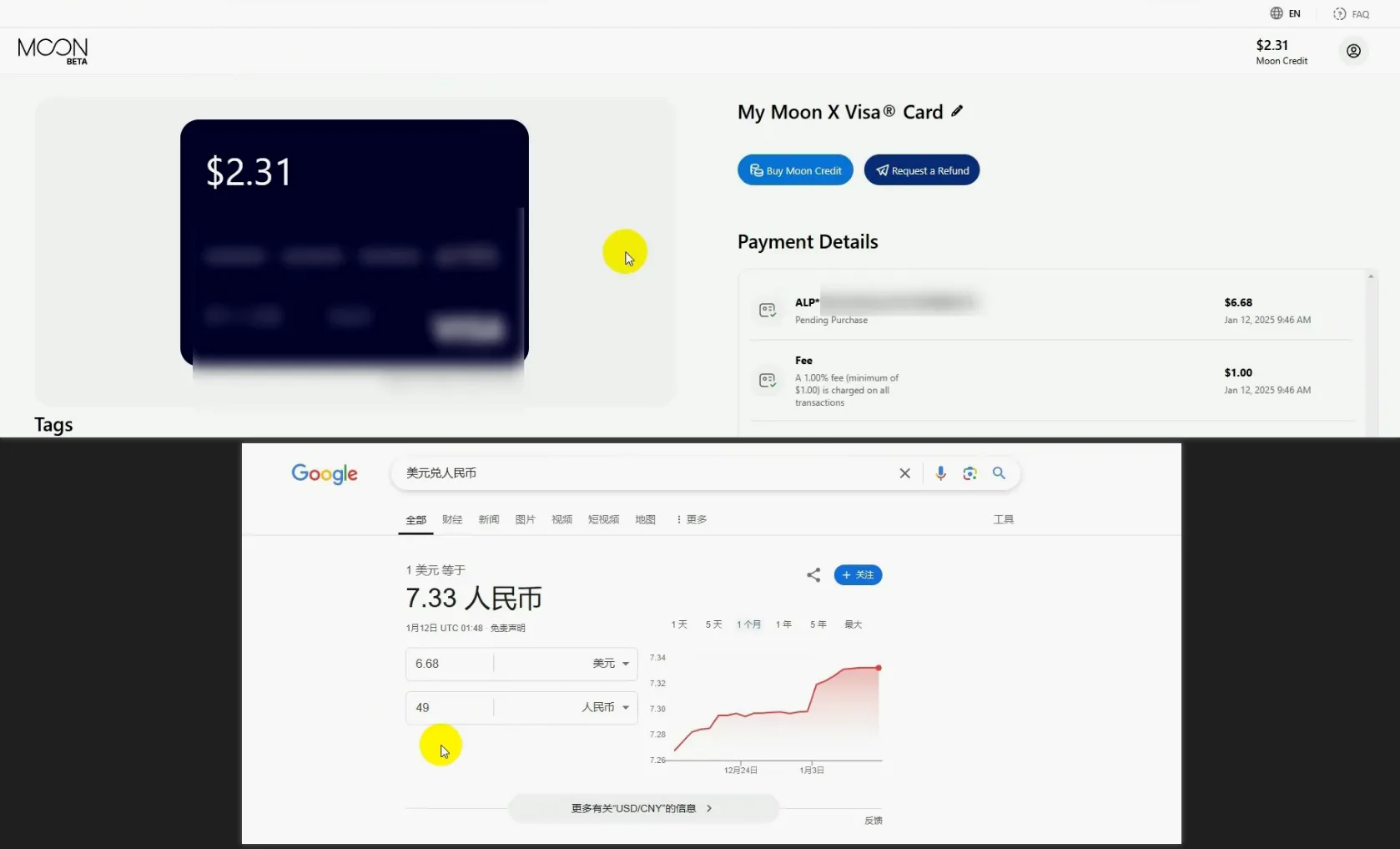Click the Buy Moon Credit button
The image size is (1400, 849).
pos(795,170)
